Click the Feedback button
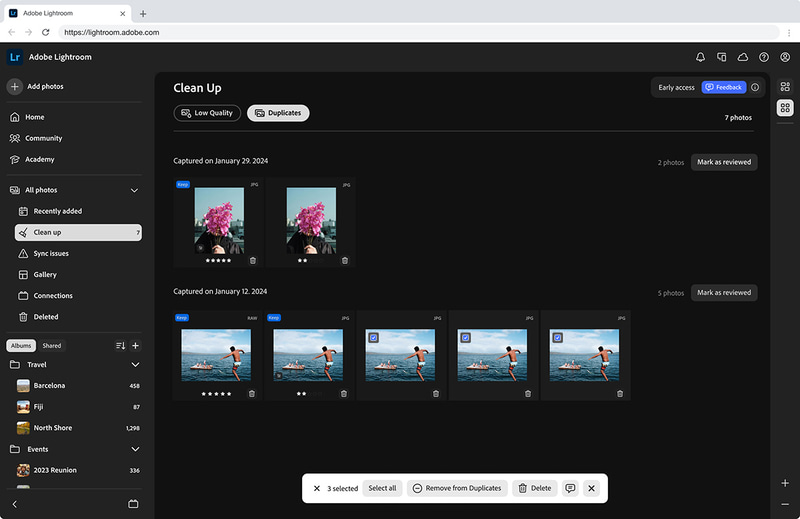This screenshot has height=519, width=800. click(x=723, y=87)
